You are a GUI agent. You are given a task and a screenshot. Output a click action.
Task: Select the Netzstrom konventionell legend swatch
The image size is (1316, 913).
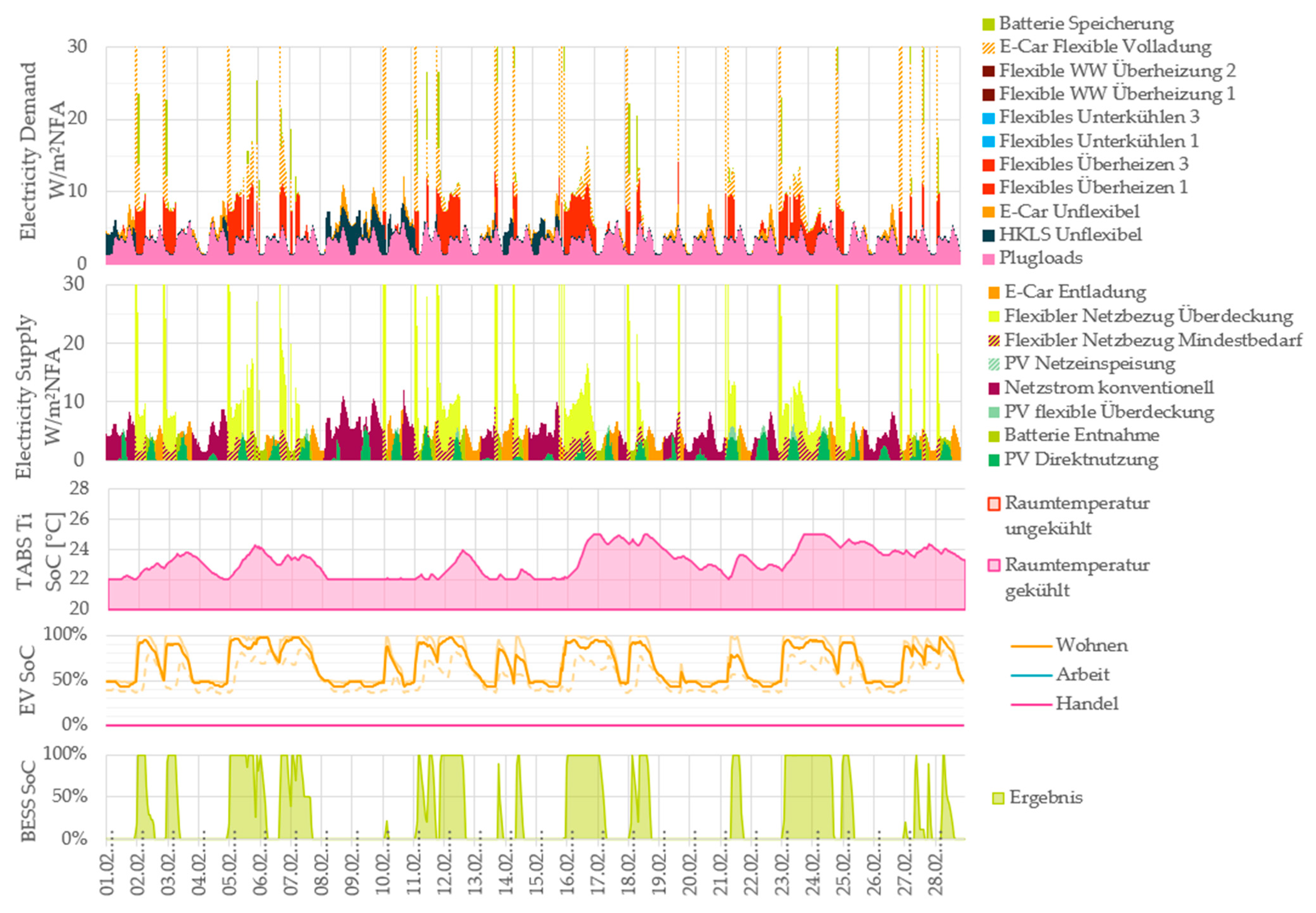click(x=994, y=389)
